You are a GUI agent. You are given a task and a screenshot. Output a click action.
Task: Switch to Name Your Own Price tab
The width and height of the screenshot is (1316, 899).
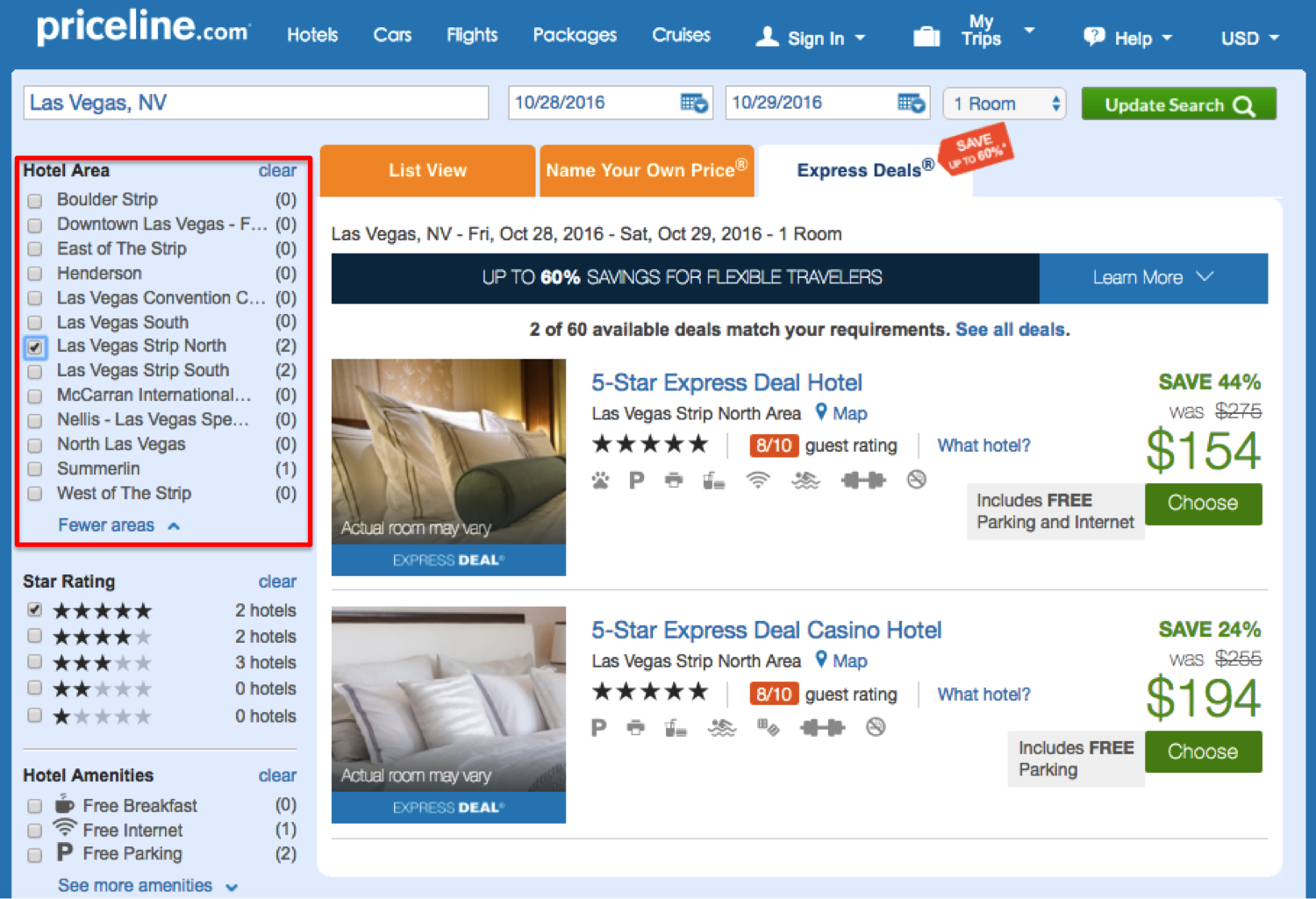[x=647, y=170]
